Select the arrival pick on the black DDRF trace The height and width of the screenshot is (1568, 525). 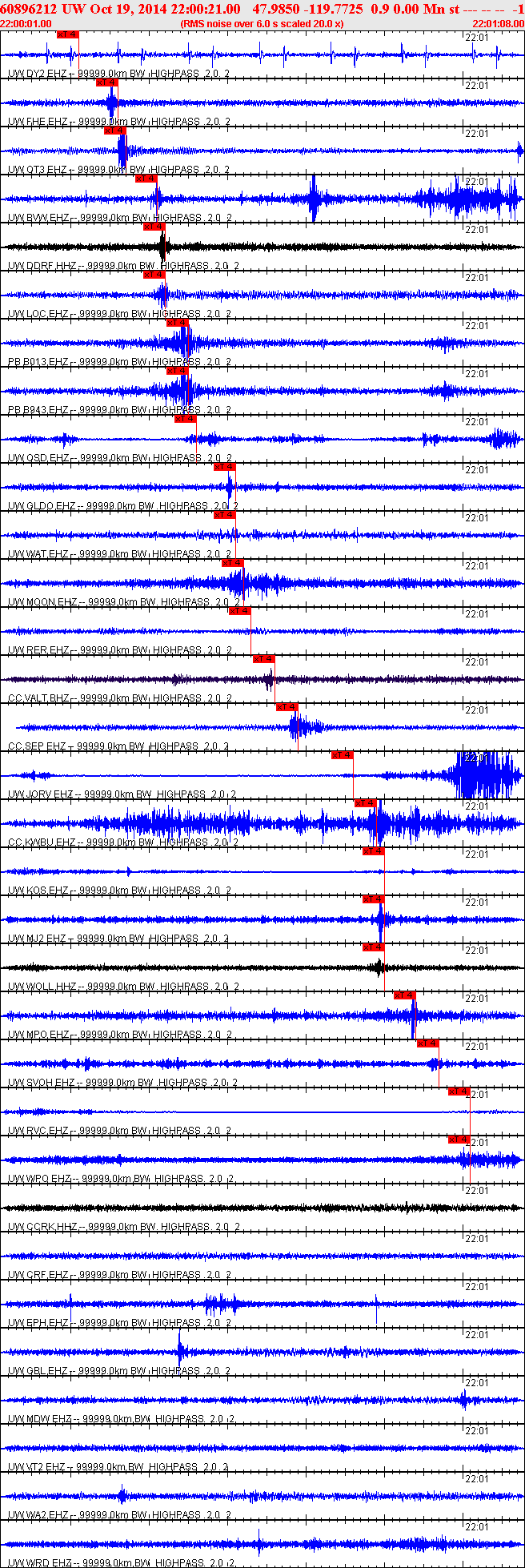click(154, 227)
